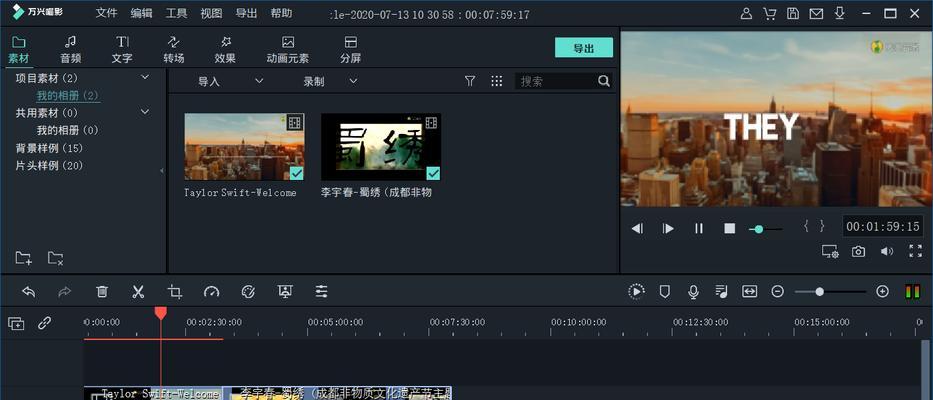
Task: Open the audio adjust sliders icon
Action: click(x=321, y=292)
